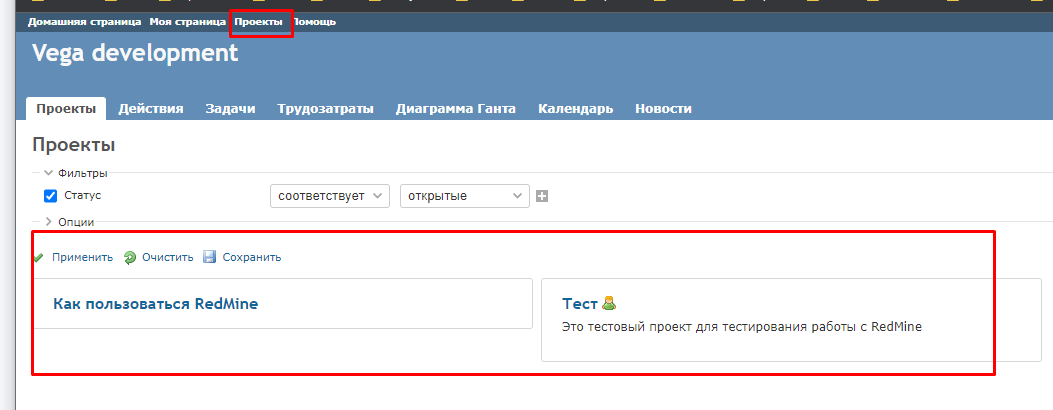
Task: Click the user icon next to Тест
Action: [x=608, y=303]
